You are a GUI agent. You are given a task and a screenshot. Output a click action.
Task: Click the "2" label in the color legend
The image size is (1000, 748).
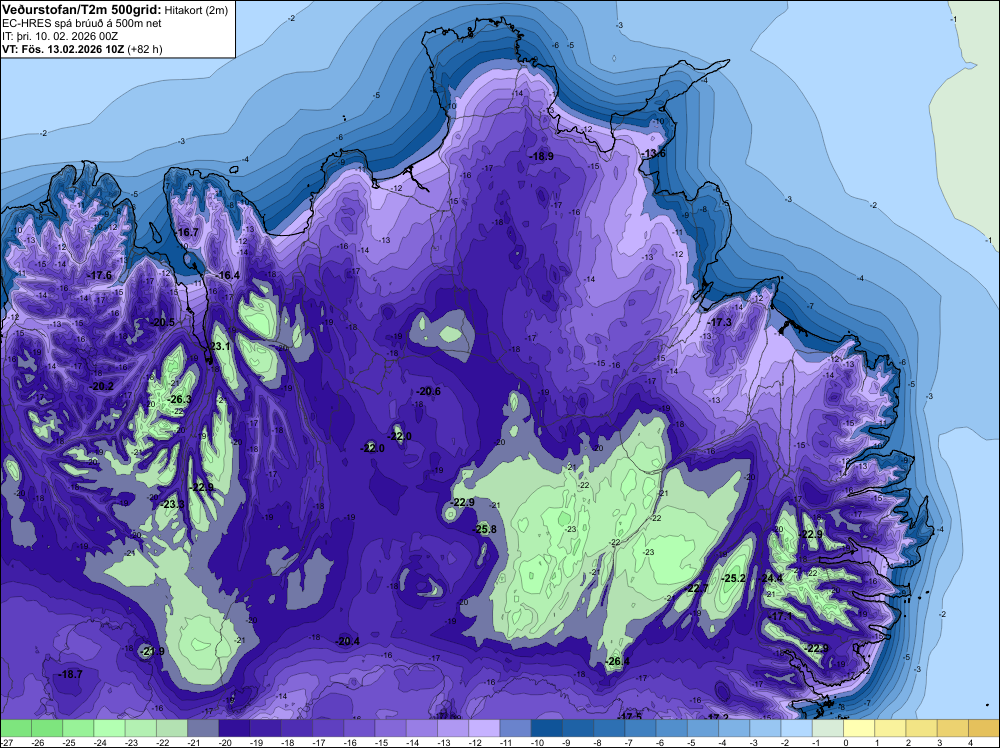(x=908, y=742)
